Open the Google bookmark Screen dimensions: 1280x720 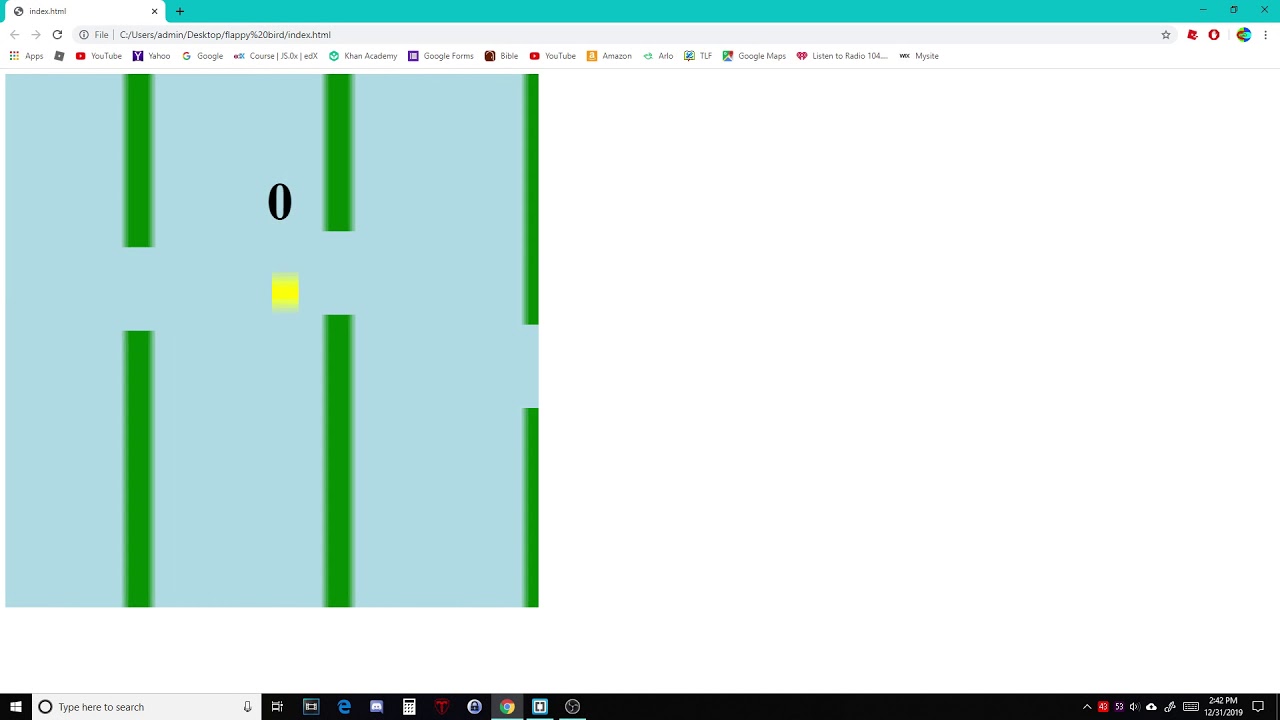(202, 56)
